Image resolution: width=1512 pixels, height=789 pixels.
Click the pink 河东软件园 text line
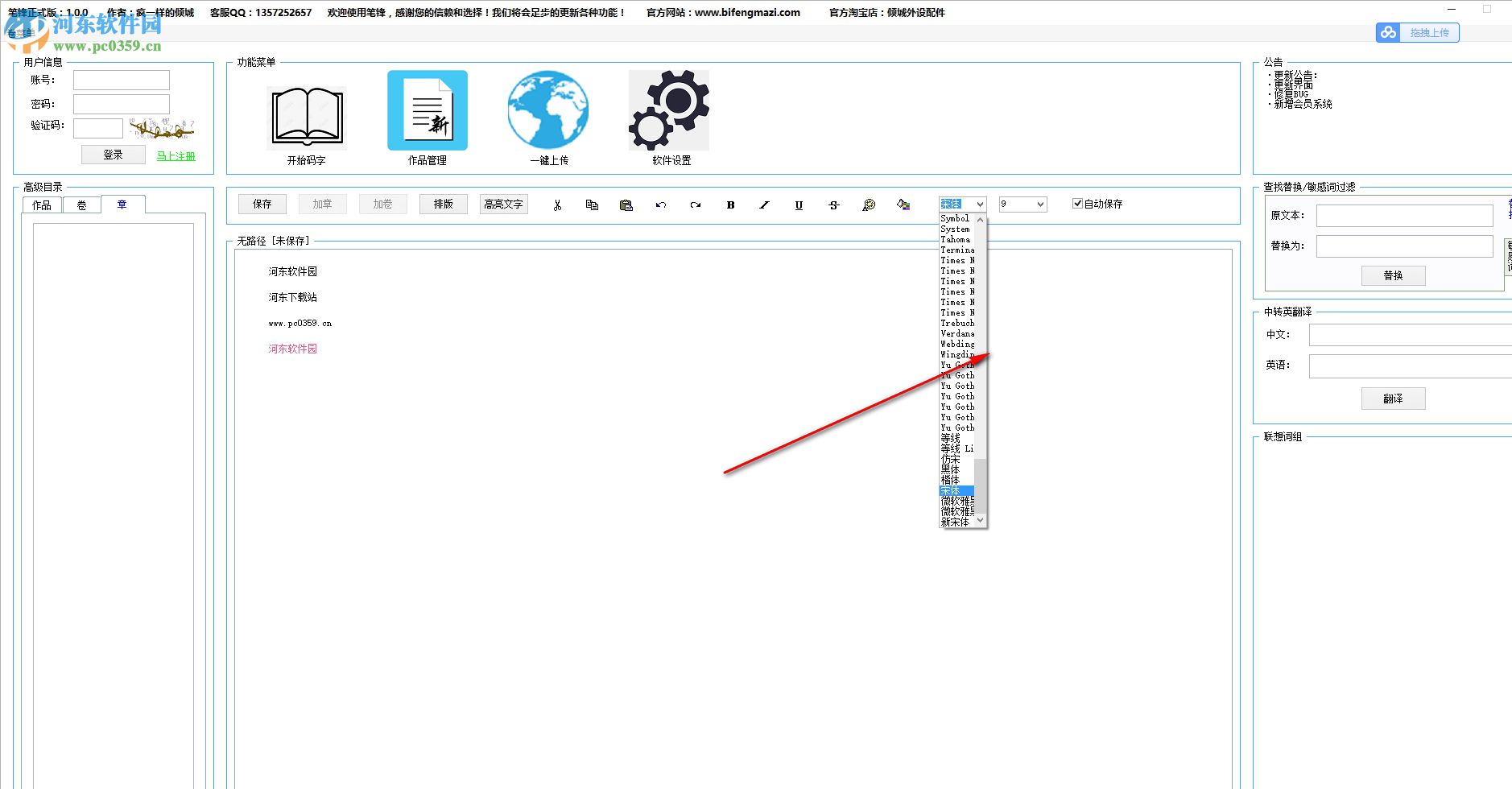click(293, 349)
